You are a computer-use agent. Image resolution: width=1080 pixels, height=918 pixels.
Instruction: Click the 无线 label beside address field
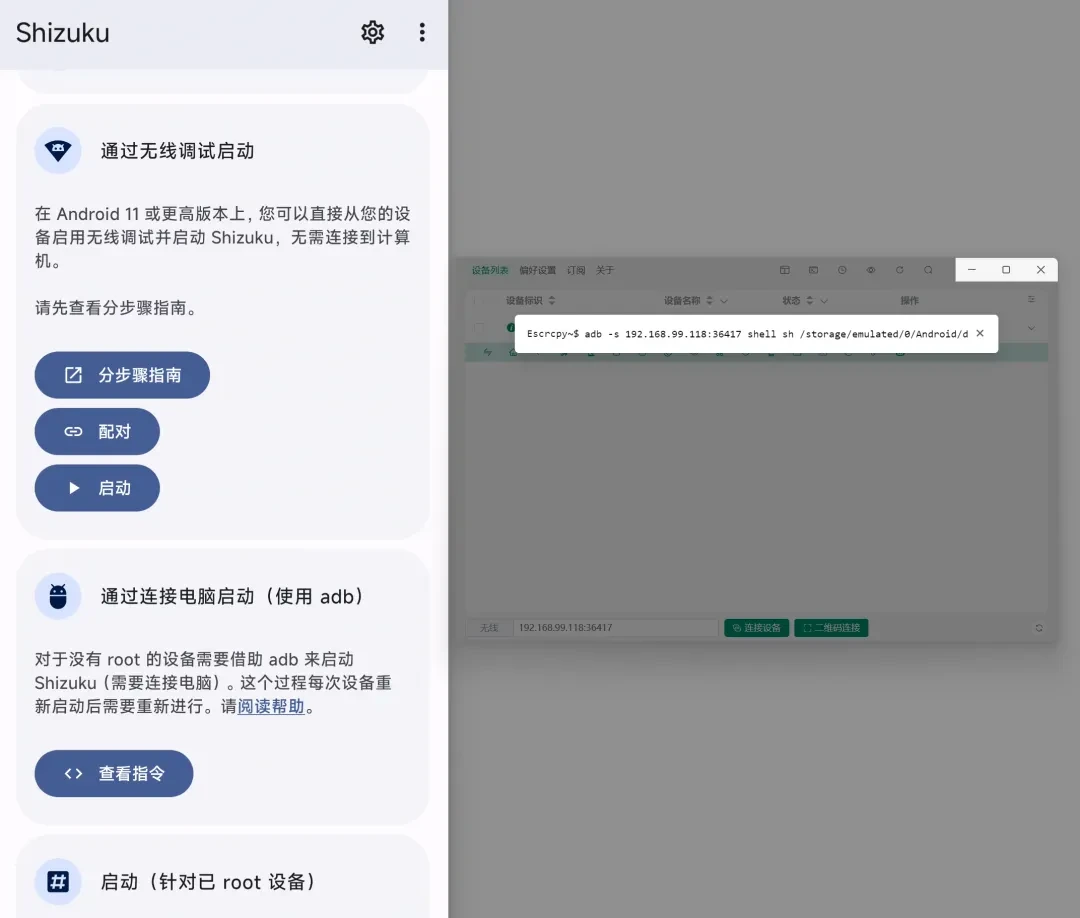pyautogui.click(x=489, y=627)
